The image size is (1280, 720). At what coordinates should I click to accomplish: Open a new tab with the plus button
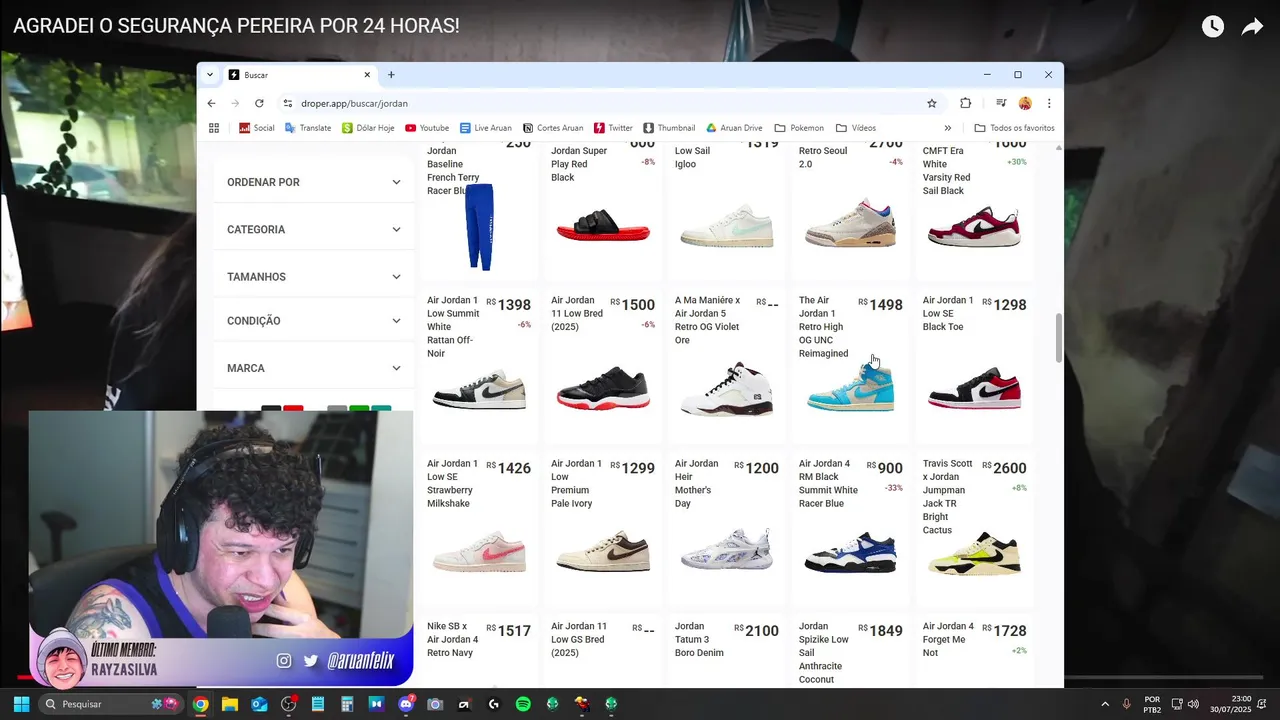(x=391, y=75)
